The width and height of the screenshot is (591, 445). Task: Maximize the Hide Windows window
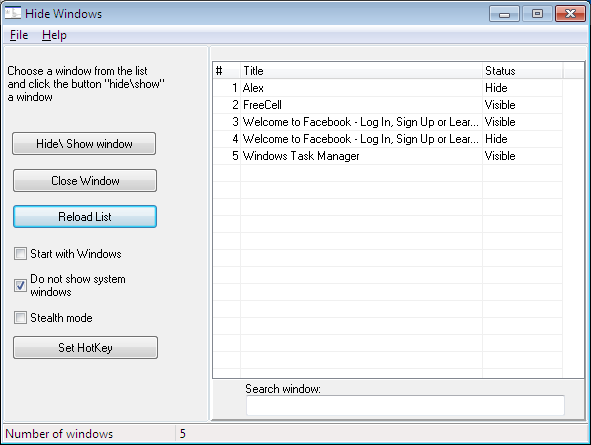537,14
